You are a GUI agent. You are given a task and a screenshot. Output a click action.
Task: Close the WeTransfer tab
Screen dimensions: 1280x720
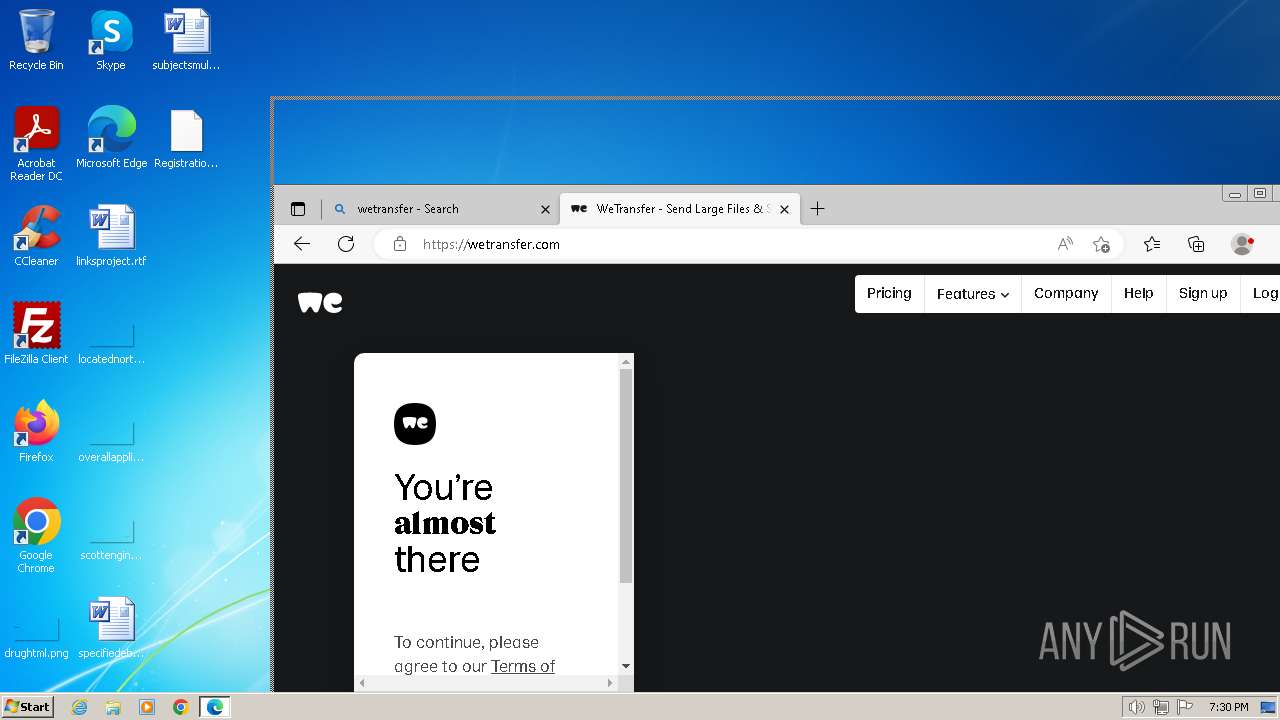[x=785, y=209]
